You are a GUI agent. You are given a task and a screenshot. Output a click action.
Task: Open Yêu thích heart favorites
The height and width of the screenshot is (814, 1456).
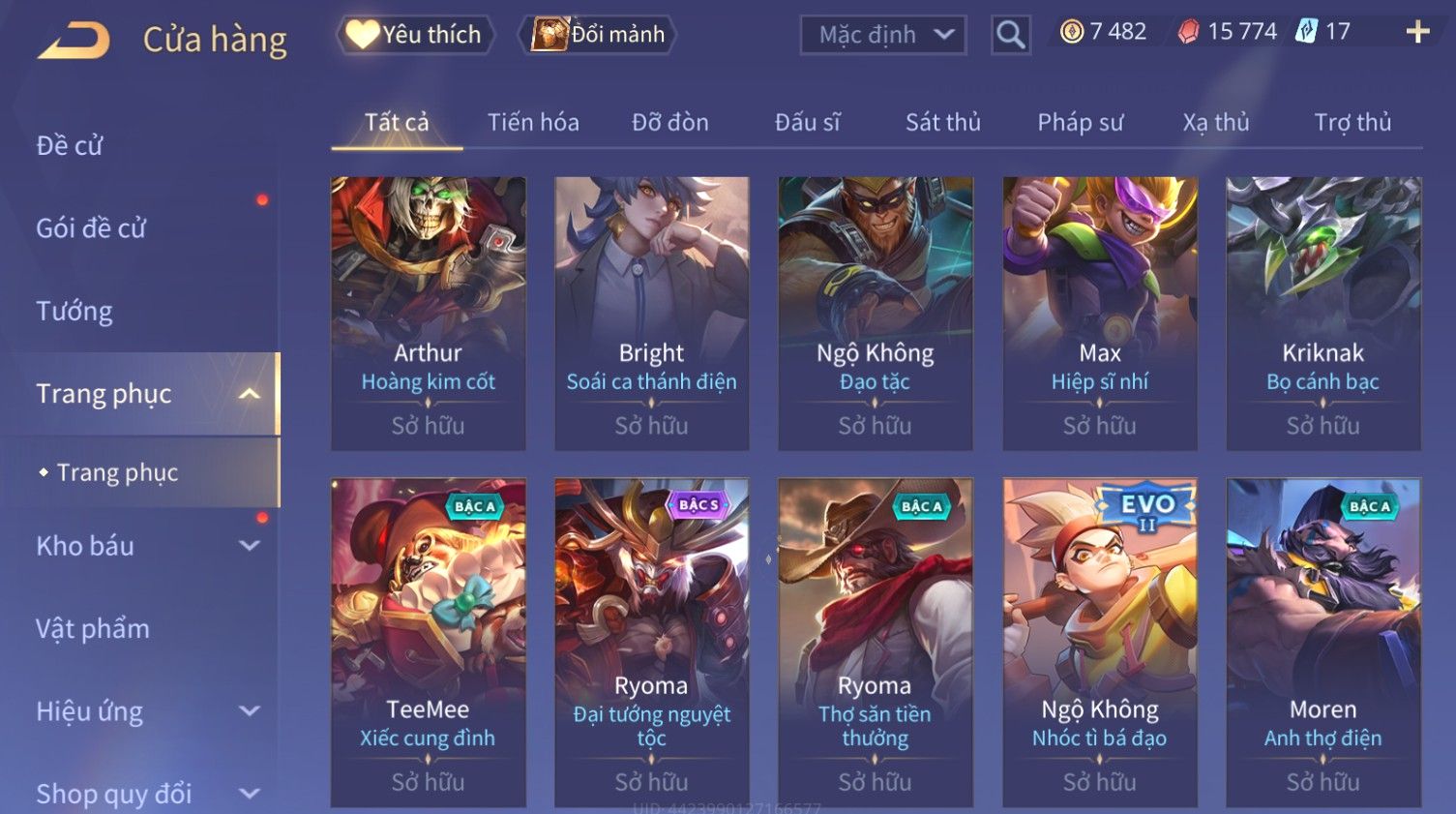pos(415,35)
